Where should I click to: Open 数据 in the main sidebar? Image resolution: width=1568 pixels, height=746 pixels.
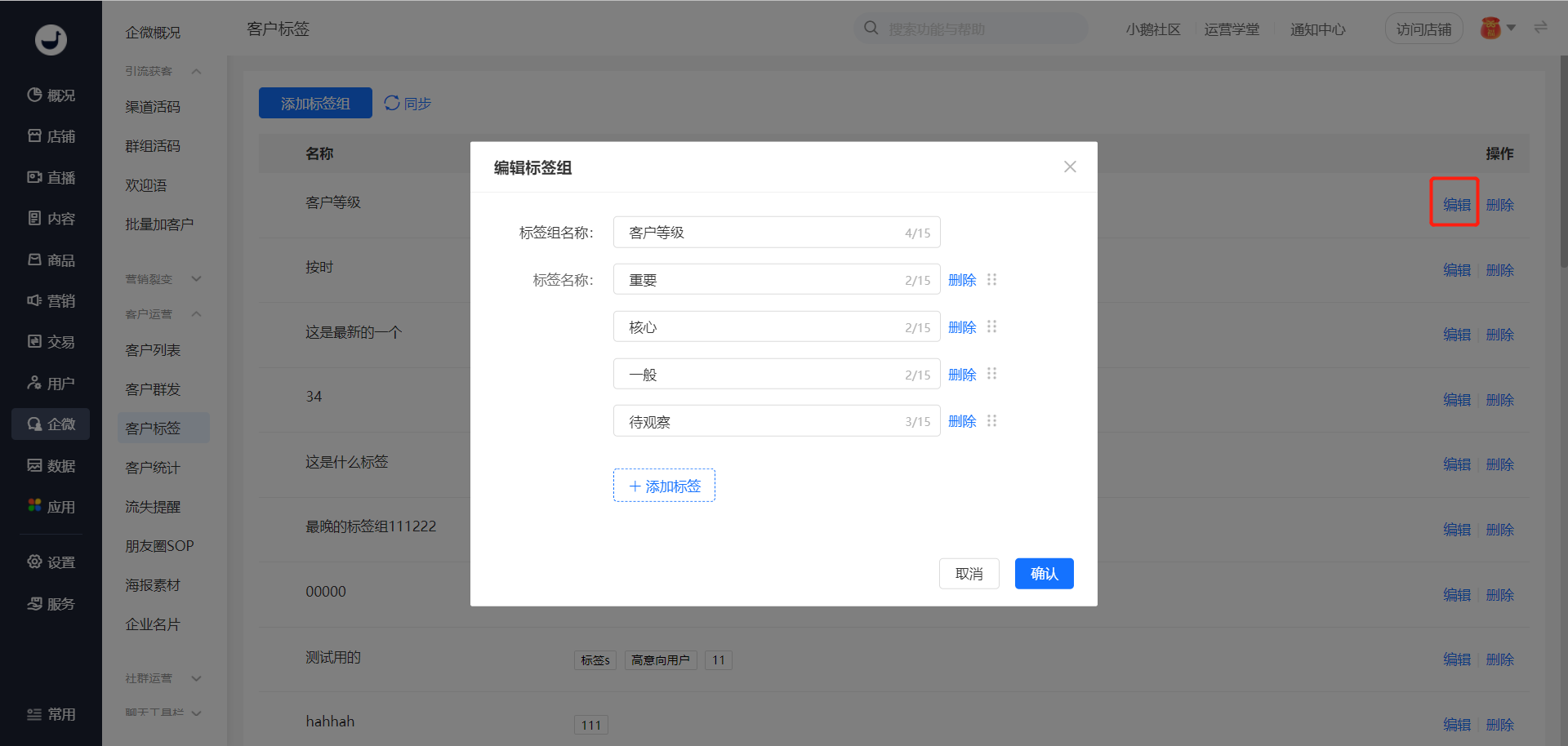pos(51,465)
